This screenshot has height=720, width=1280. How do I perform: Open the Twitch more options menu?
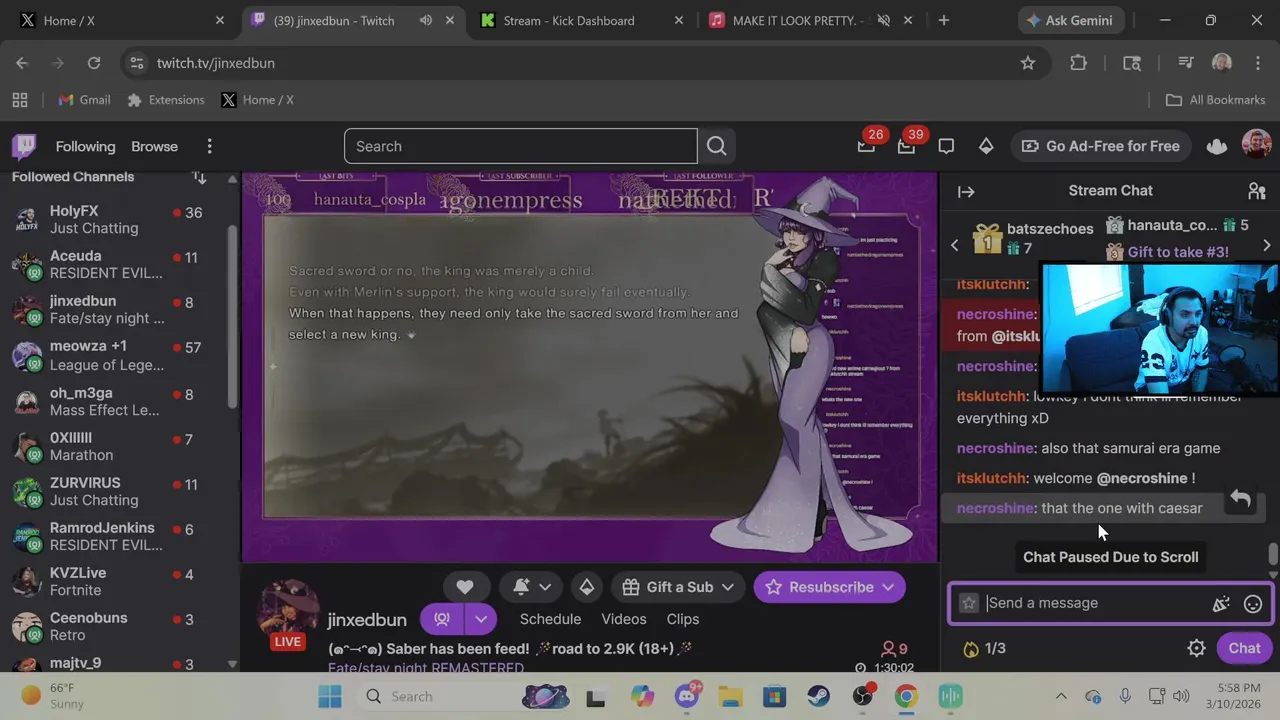(x=209, y=146)
